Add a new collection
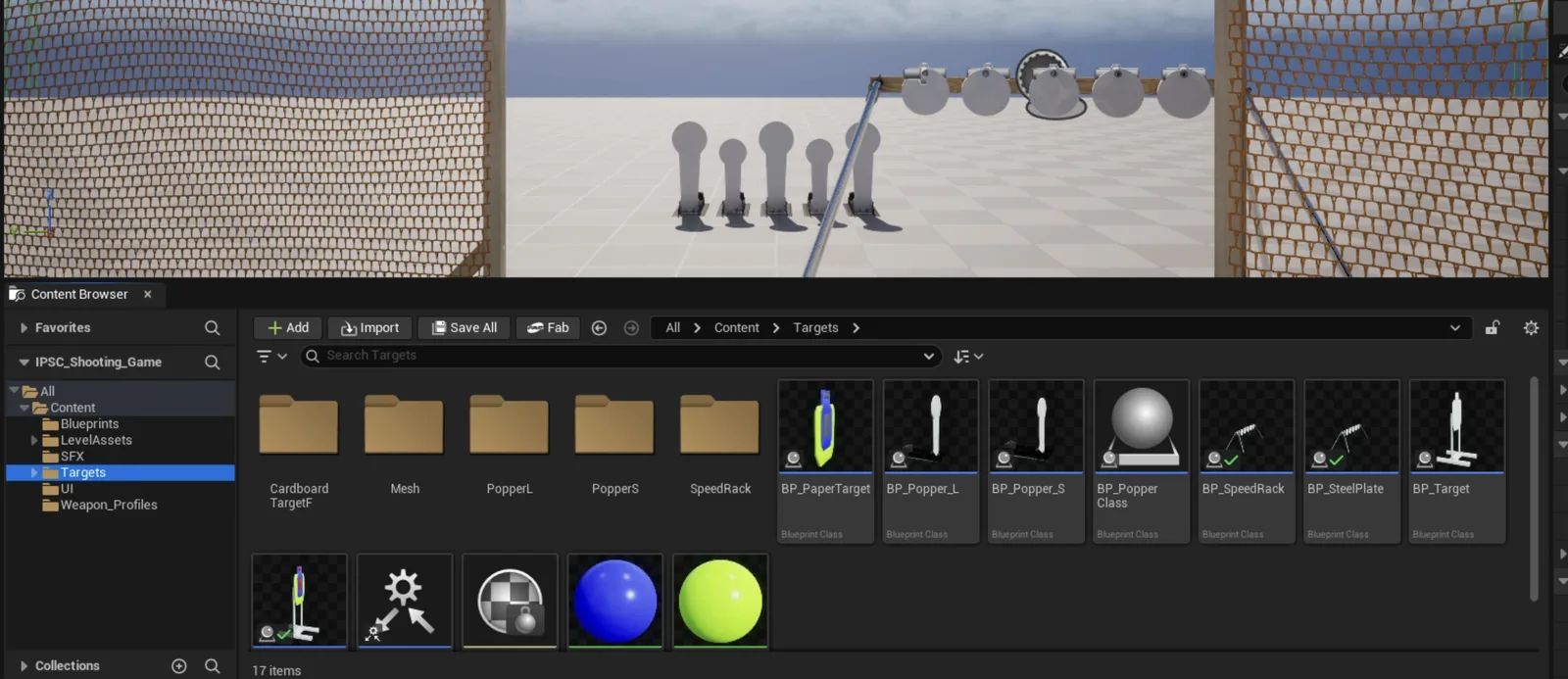Viewport: 1568px width, 679px height. 178,666
